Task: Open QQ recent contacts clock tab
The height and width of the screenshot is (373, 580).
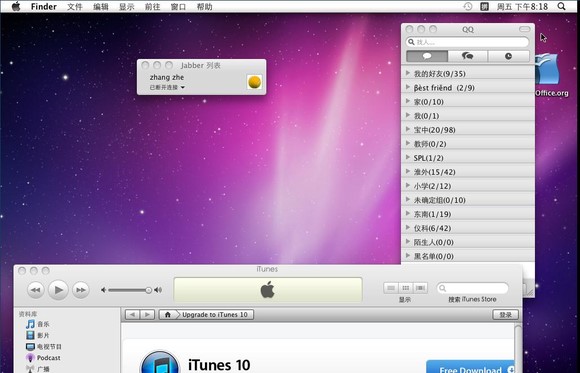Action: 509,56
